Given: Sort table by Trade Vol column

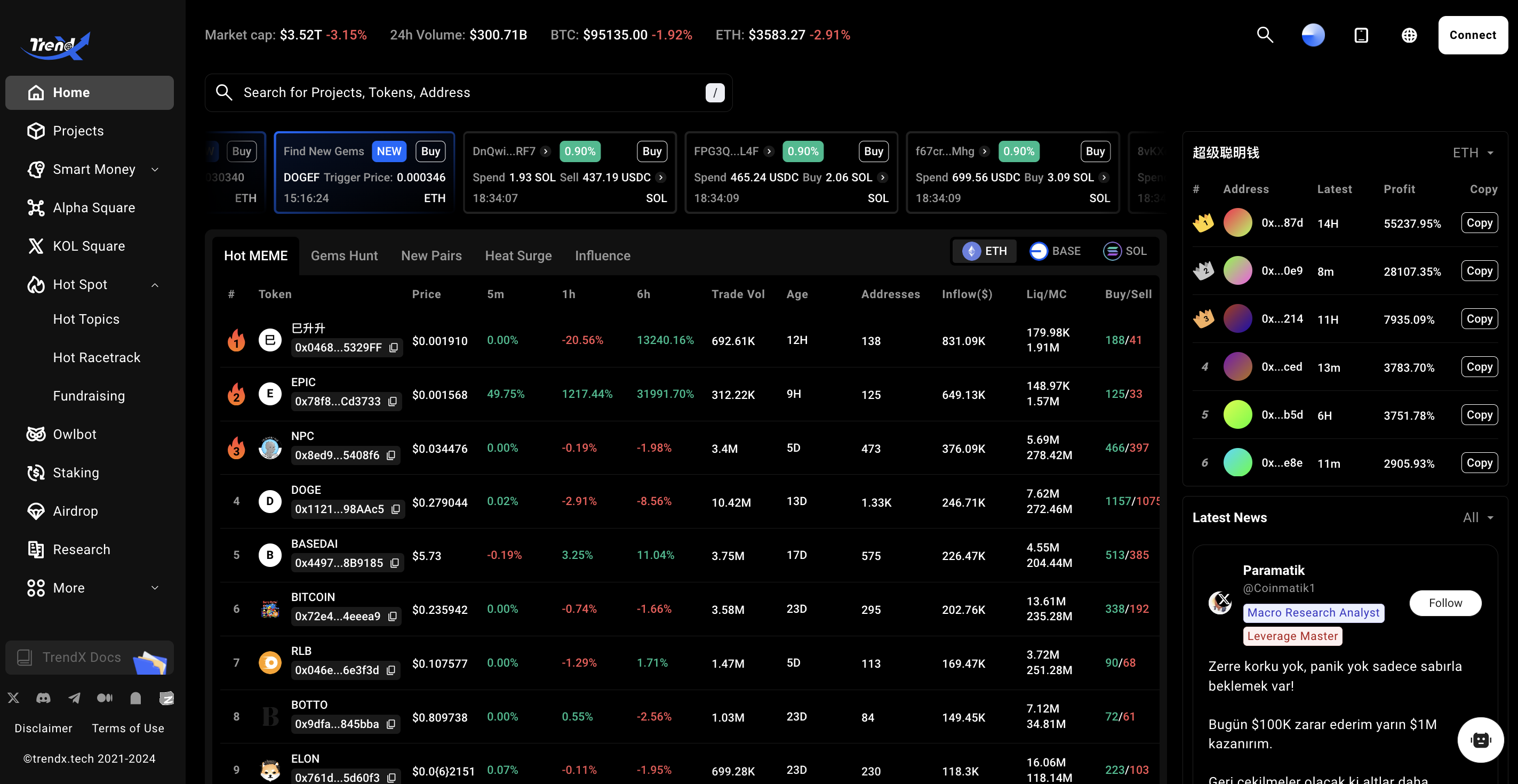Looking at the screenshot, I should [x=738, y=294].
